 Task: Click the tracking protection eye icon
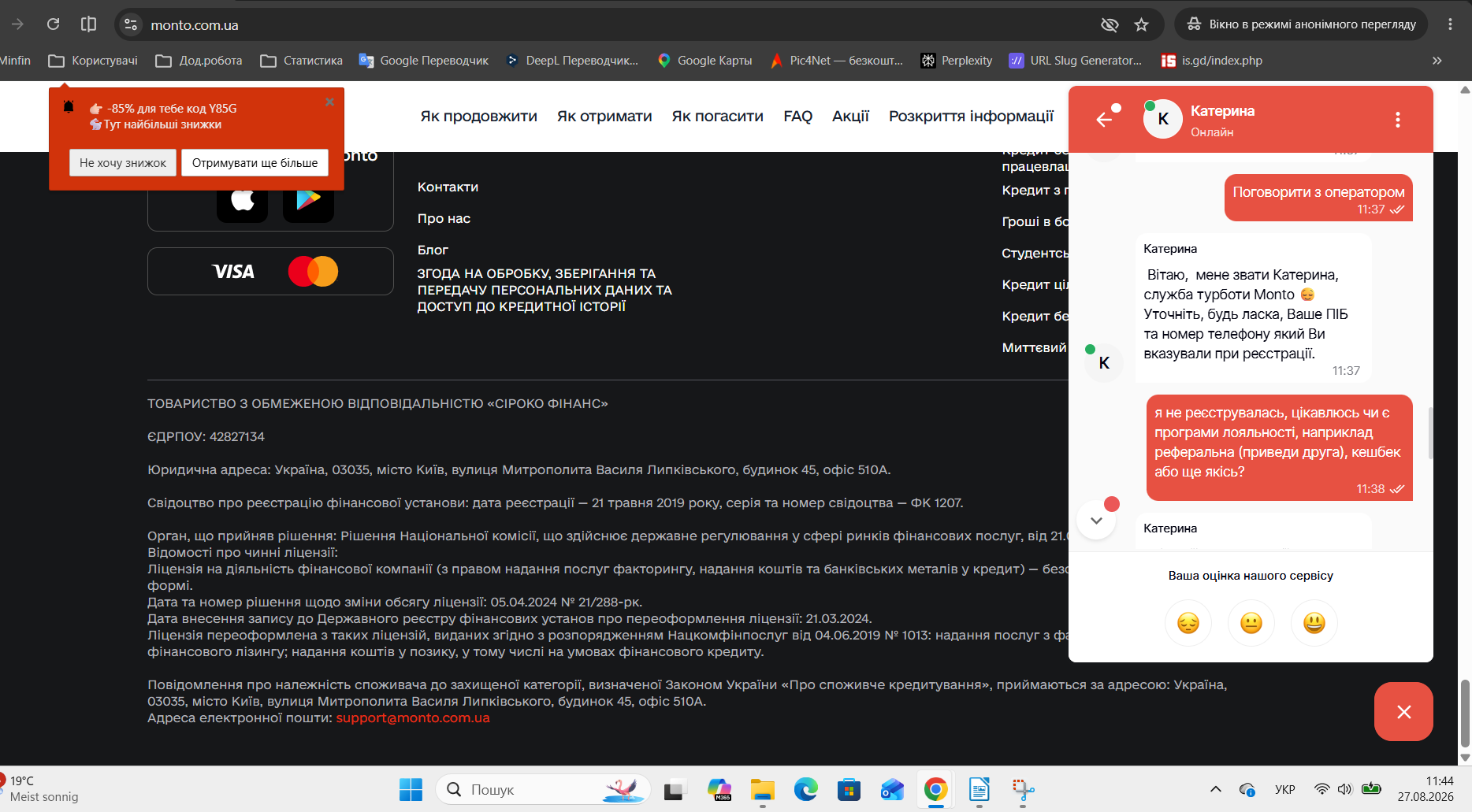[x=1110, y=24]
